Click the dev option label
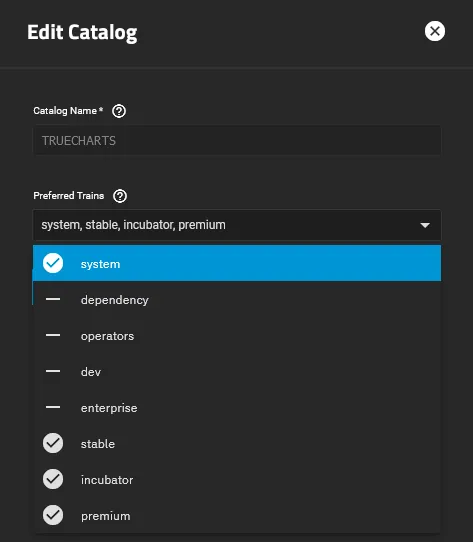The image size is (473, 542). [91, 372]
